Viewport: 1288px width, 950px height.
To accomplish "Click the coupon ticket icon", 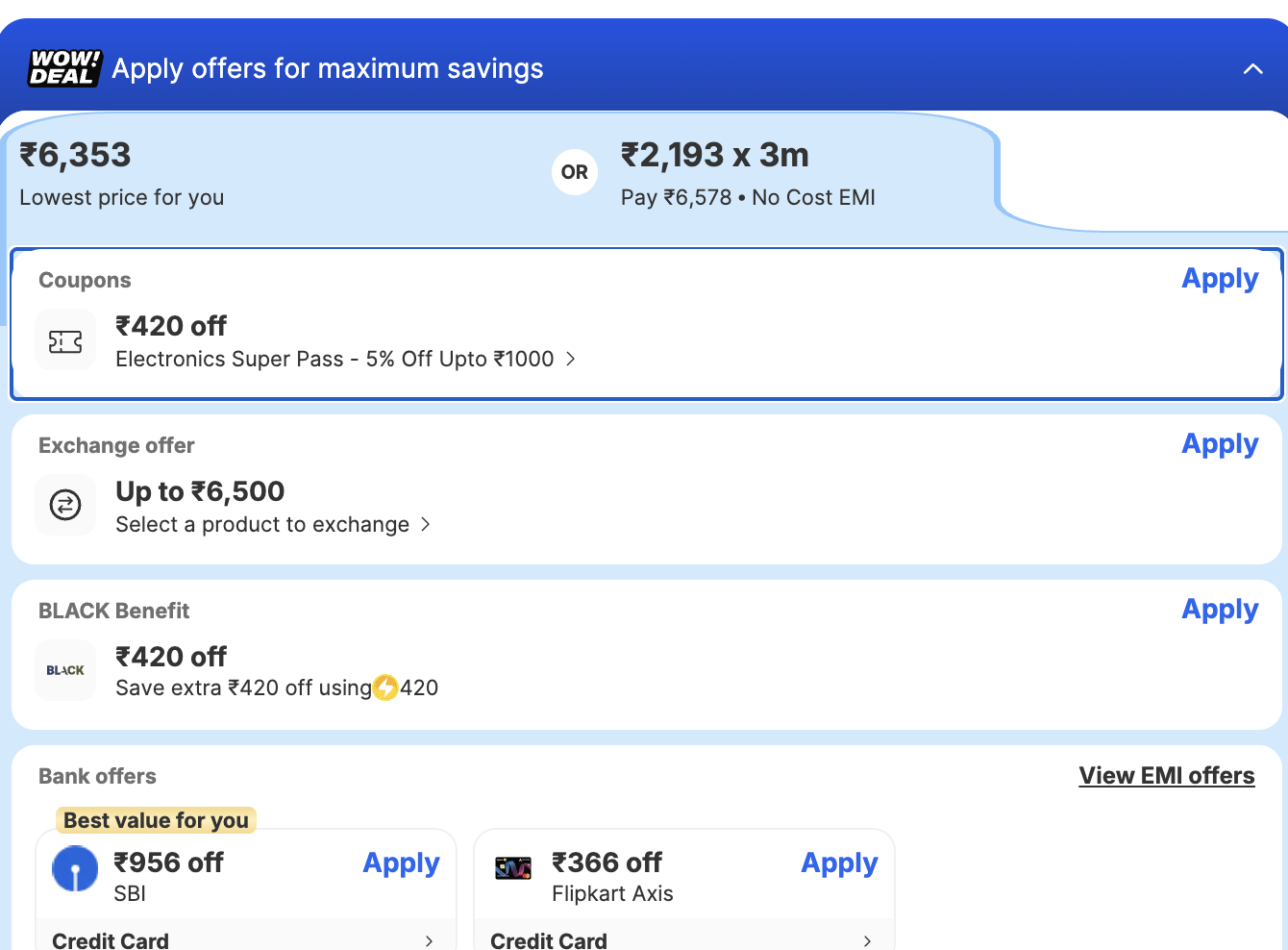I will 65,339.
